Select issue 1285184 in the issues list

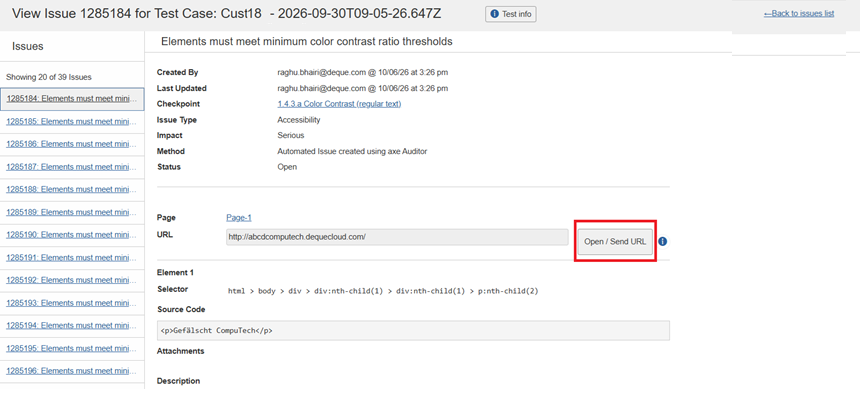click(72, 99)
